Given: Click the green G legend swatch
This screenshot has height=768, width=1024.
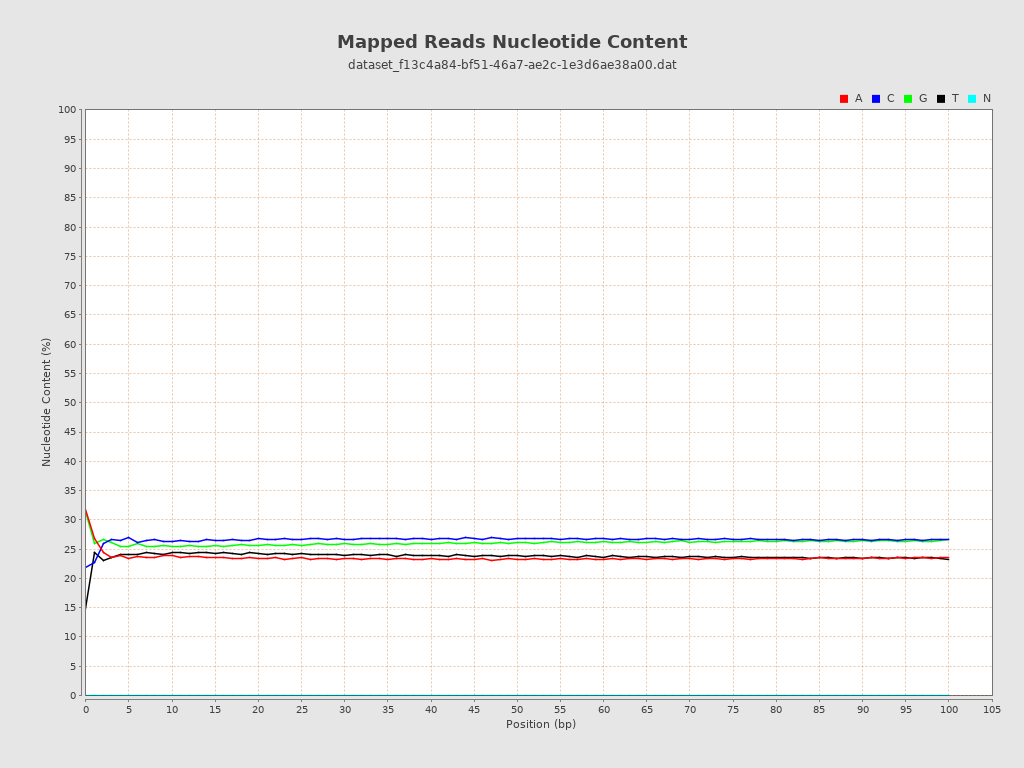Looking at the screenshot, I should [x=908, y=99].
